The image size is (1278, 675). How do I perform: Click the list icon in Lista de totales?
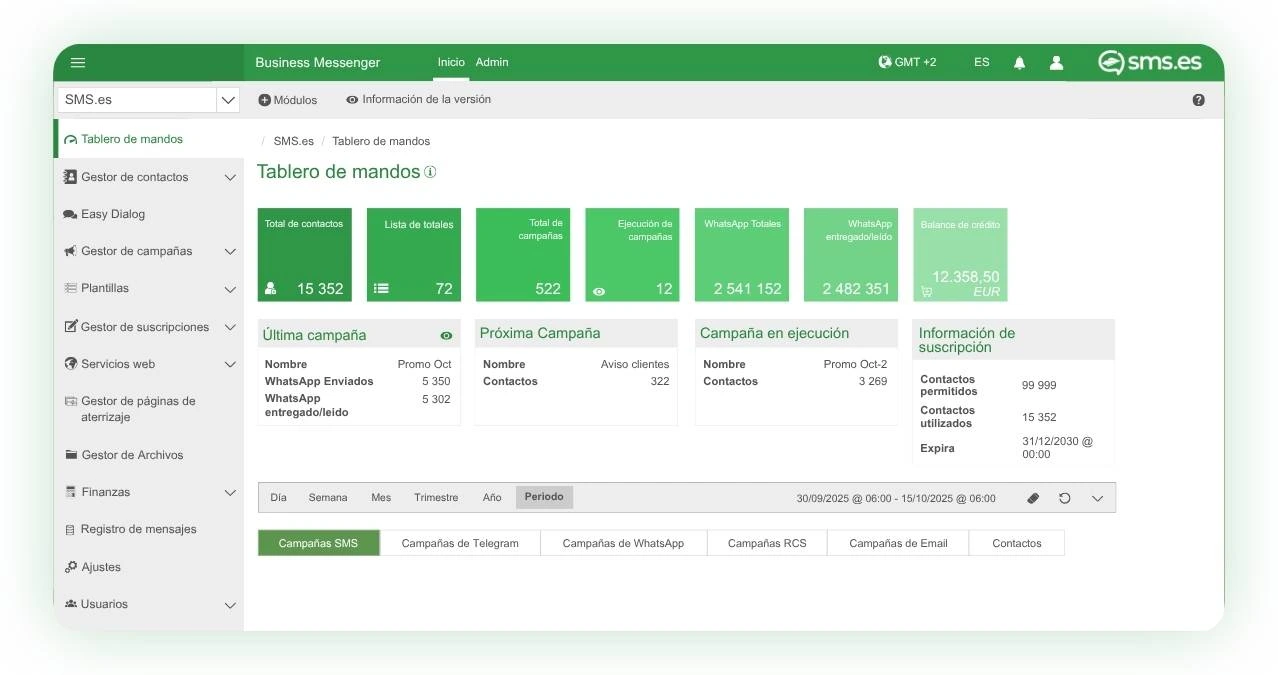pos(381,289)
